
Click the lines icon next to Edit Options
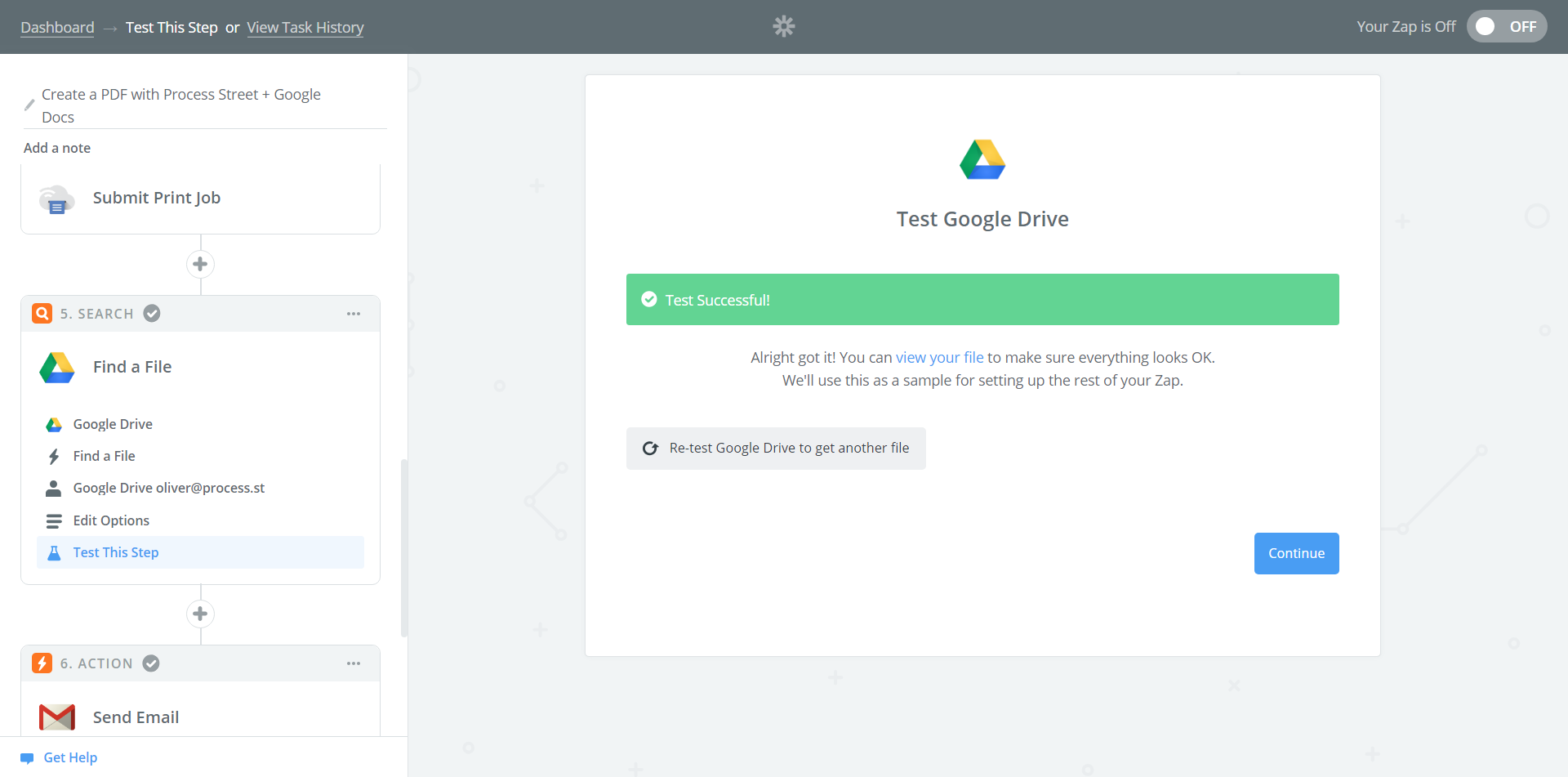[x=54, y=521]
